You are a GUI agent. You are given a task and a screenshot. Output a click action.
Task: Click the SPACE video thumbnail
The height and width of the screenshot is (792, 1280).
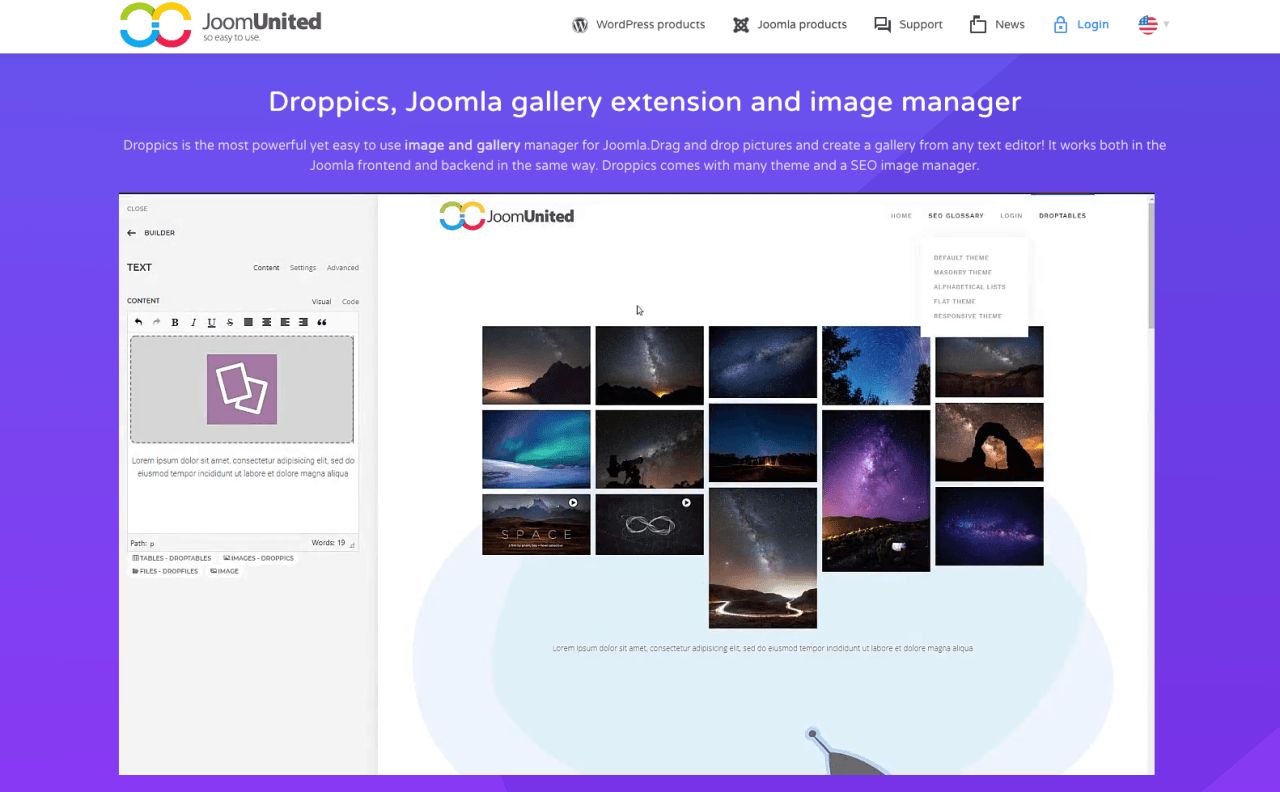click(536, 524)
